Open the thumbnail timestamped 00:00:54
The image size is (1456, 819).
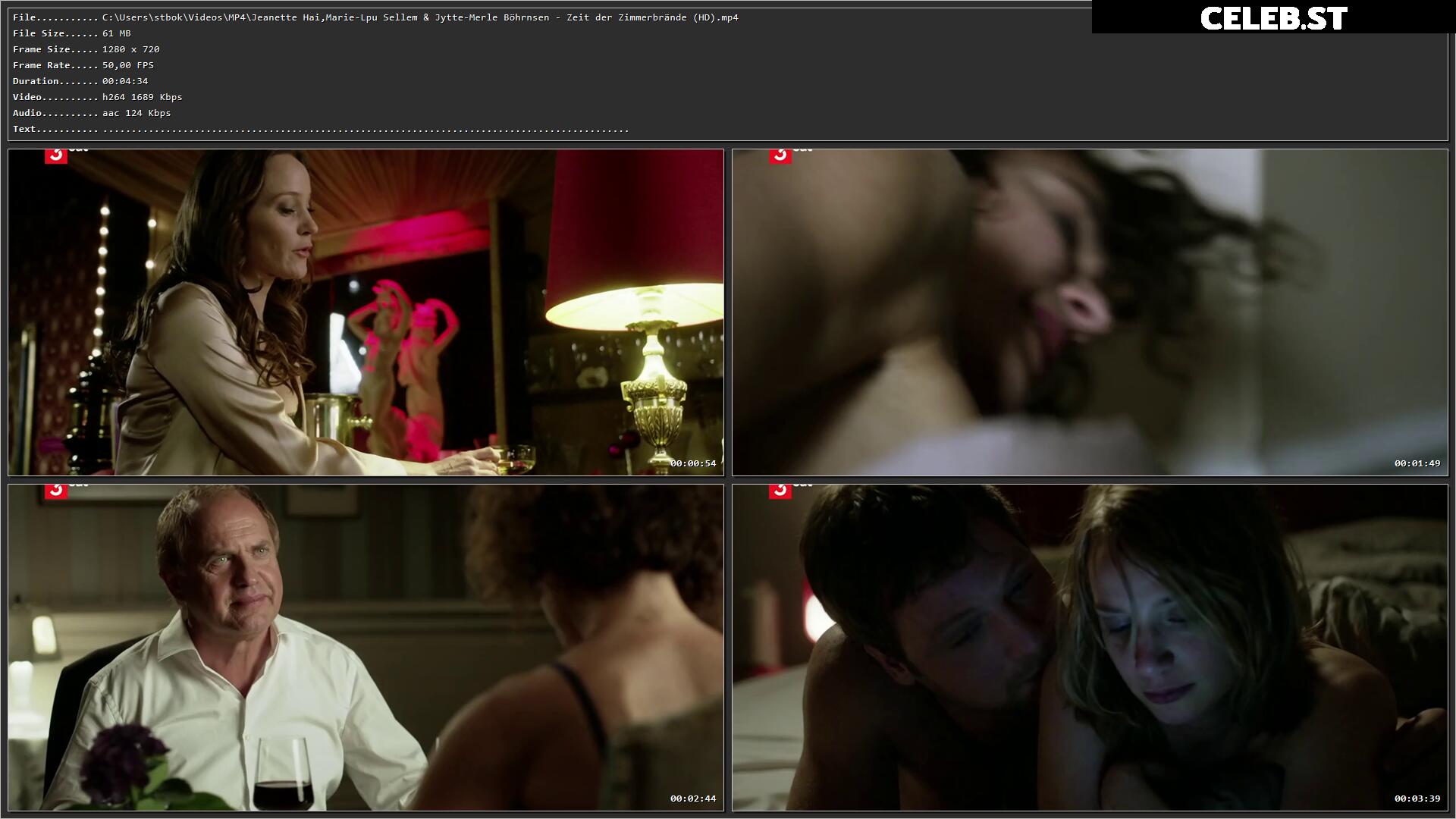click(366, 312)
